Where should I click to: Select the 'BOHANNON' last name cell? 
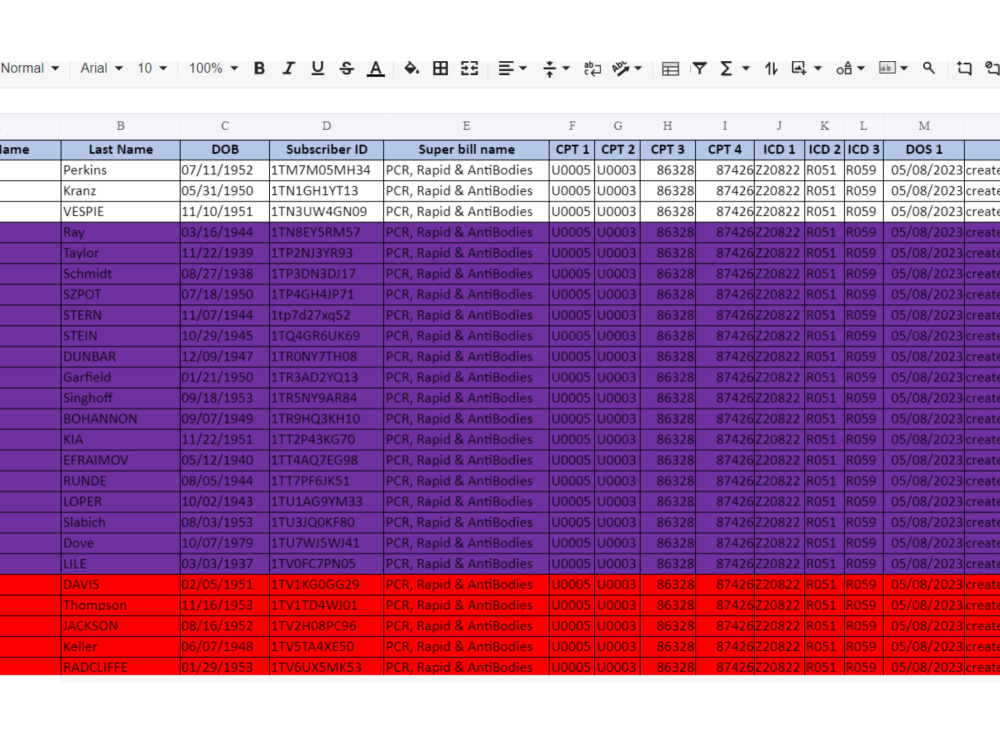(121, 419)
